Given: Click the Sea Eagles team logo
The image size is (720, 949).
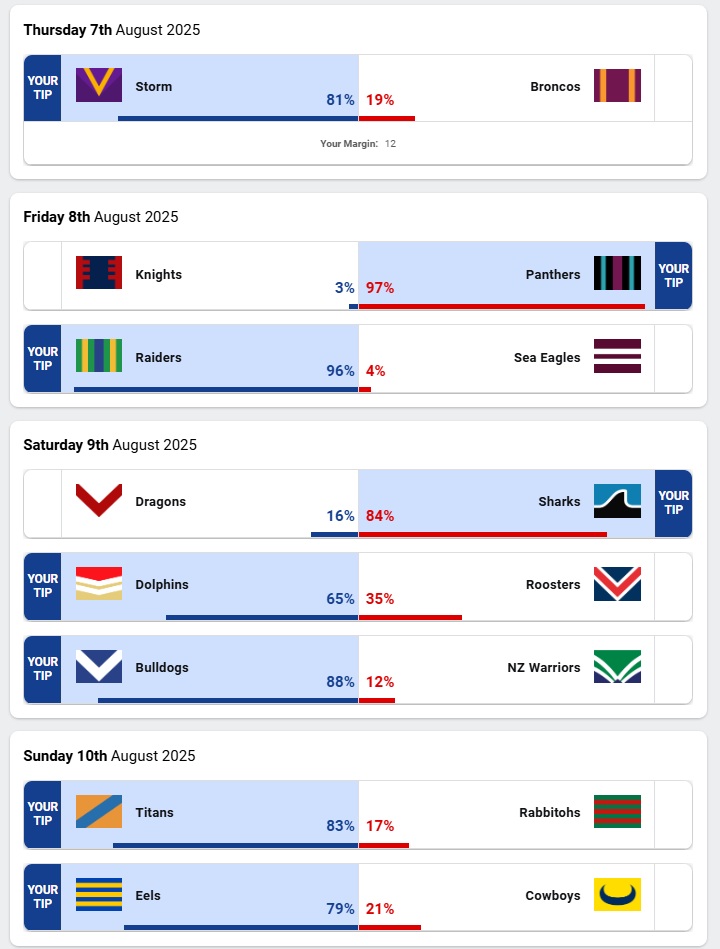Looking at the screenshot, I should coord(617,356).
